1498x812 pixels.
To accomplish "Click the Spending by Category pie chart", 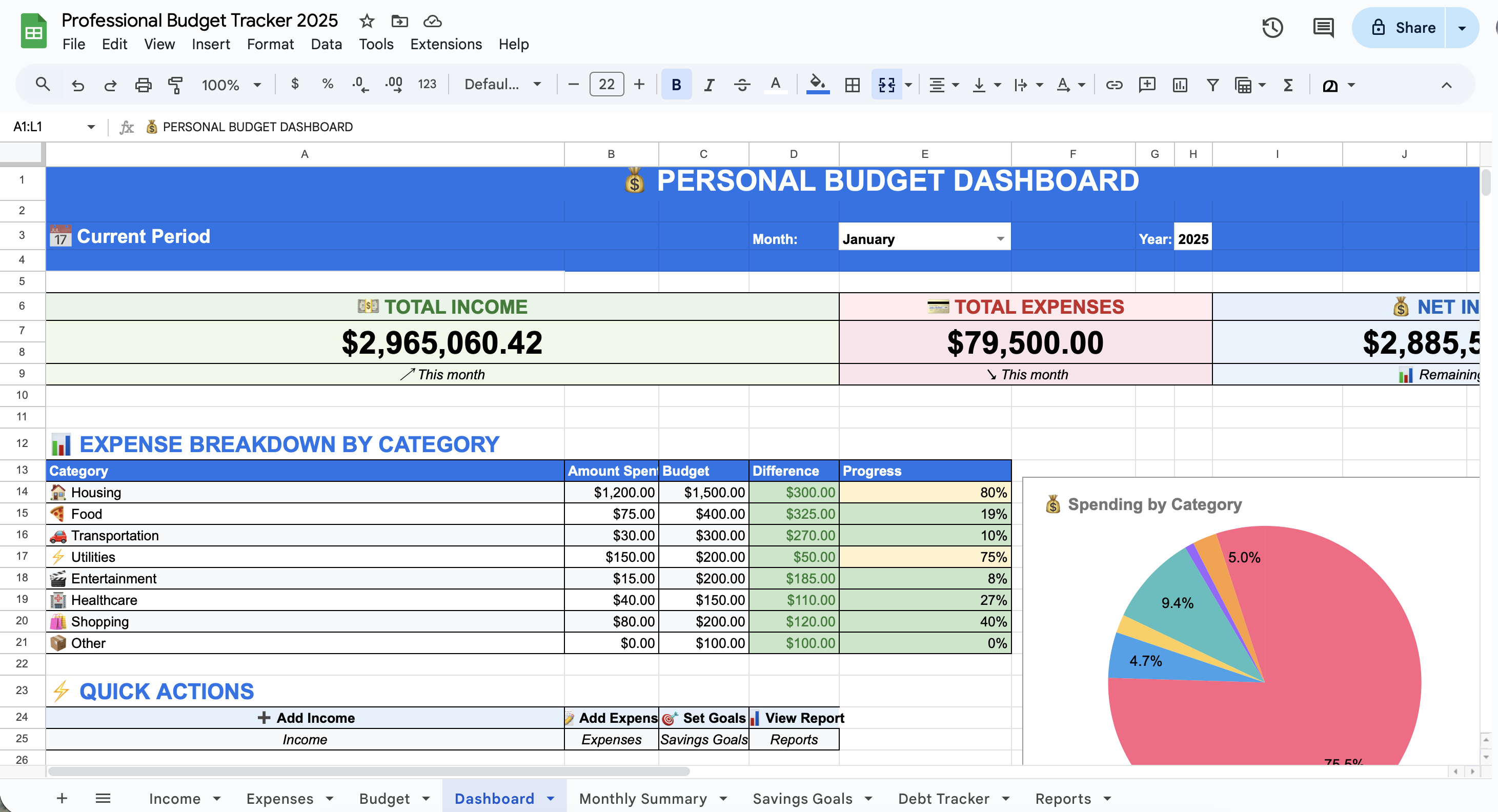I will (1264, 645).
